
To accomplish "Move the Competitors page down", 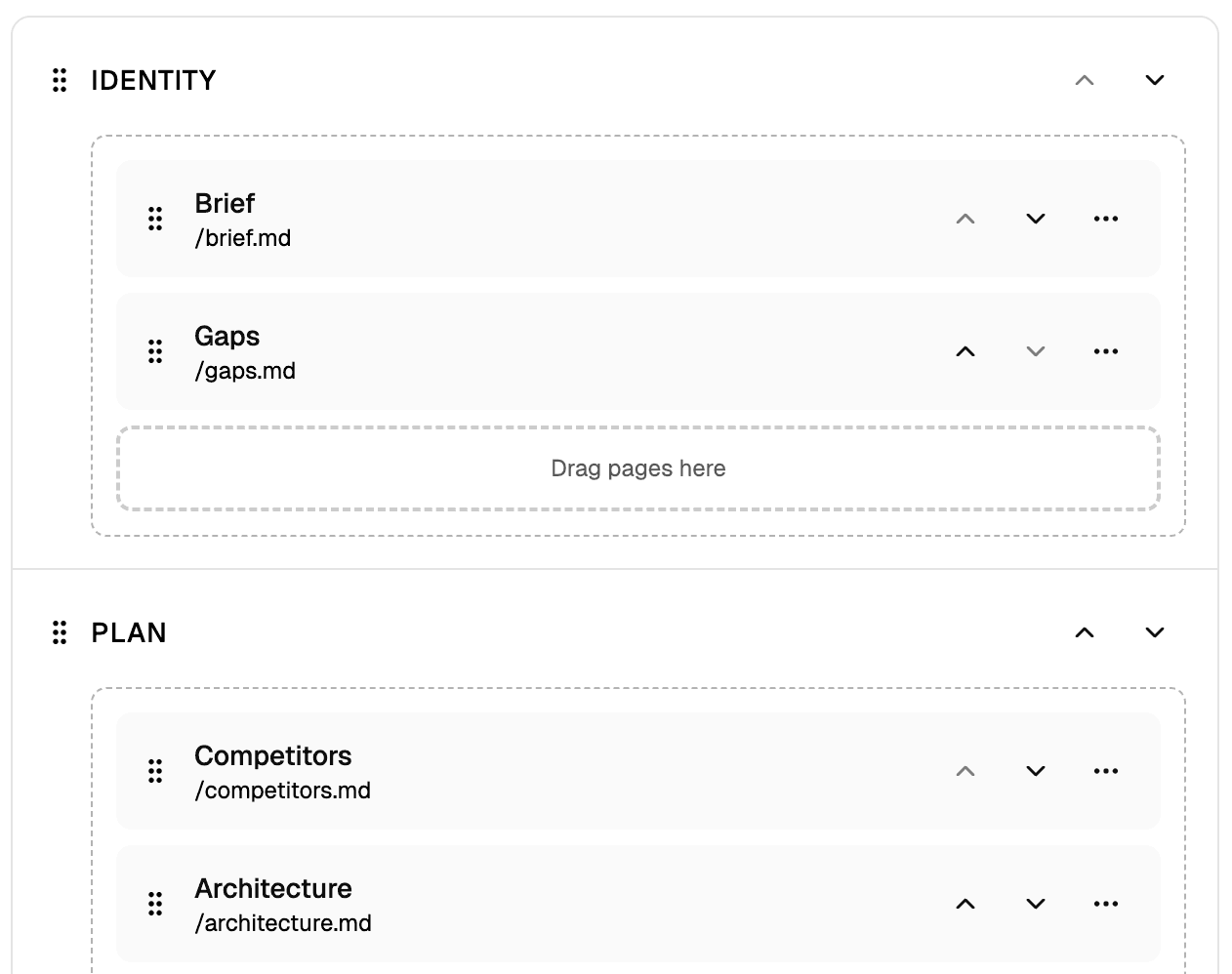I will (1035, 770).
